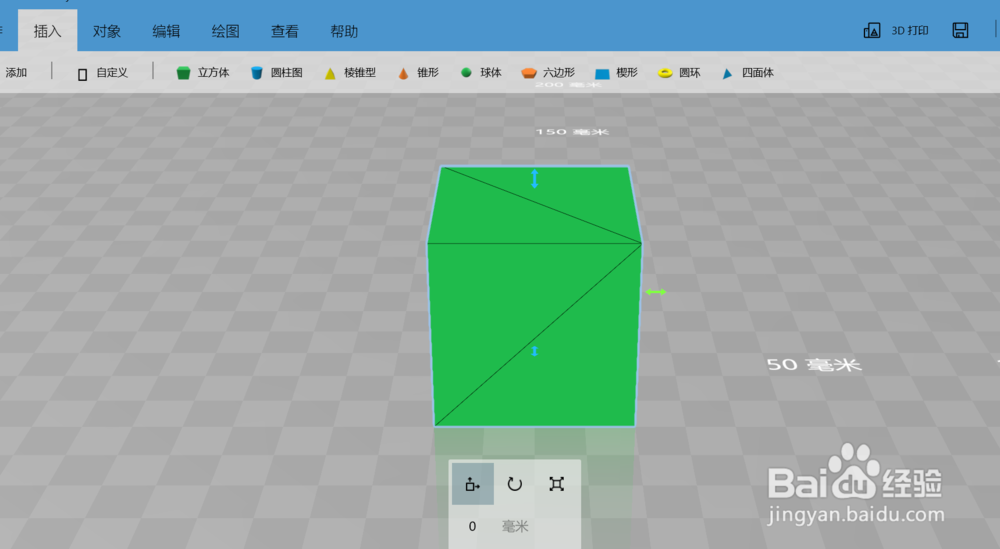Insert a 四面体 tetrahedron shape

747,73
